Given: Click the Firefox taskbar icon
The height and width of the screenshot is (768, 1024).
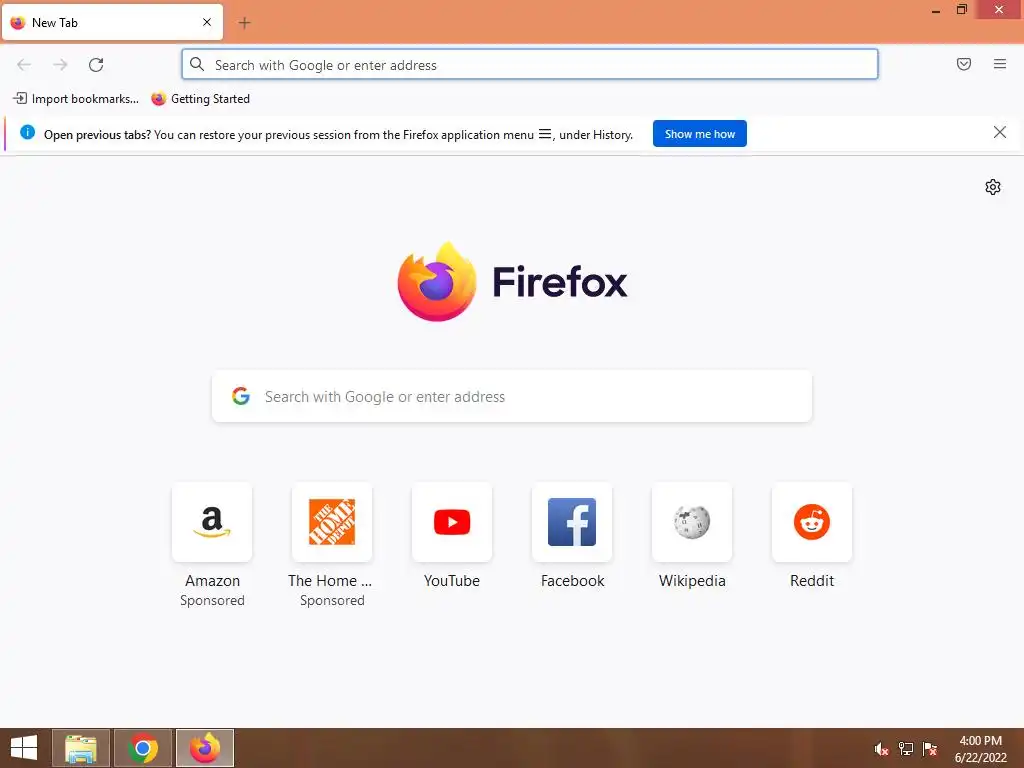Looking at the screenshot, I should (205, 748).
